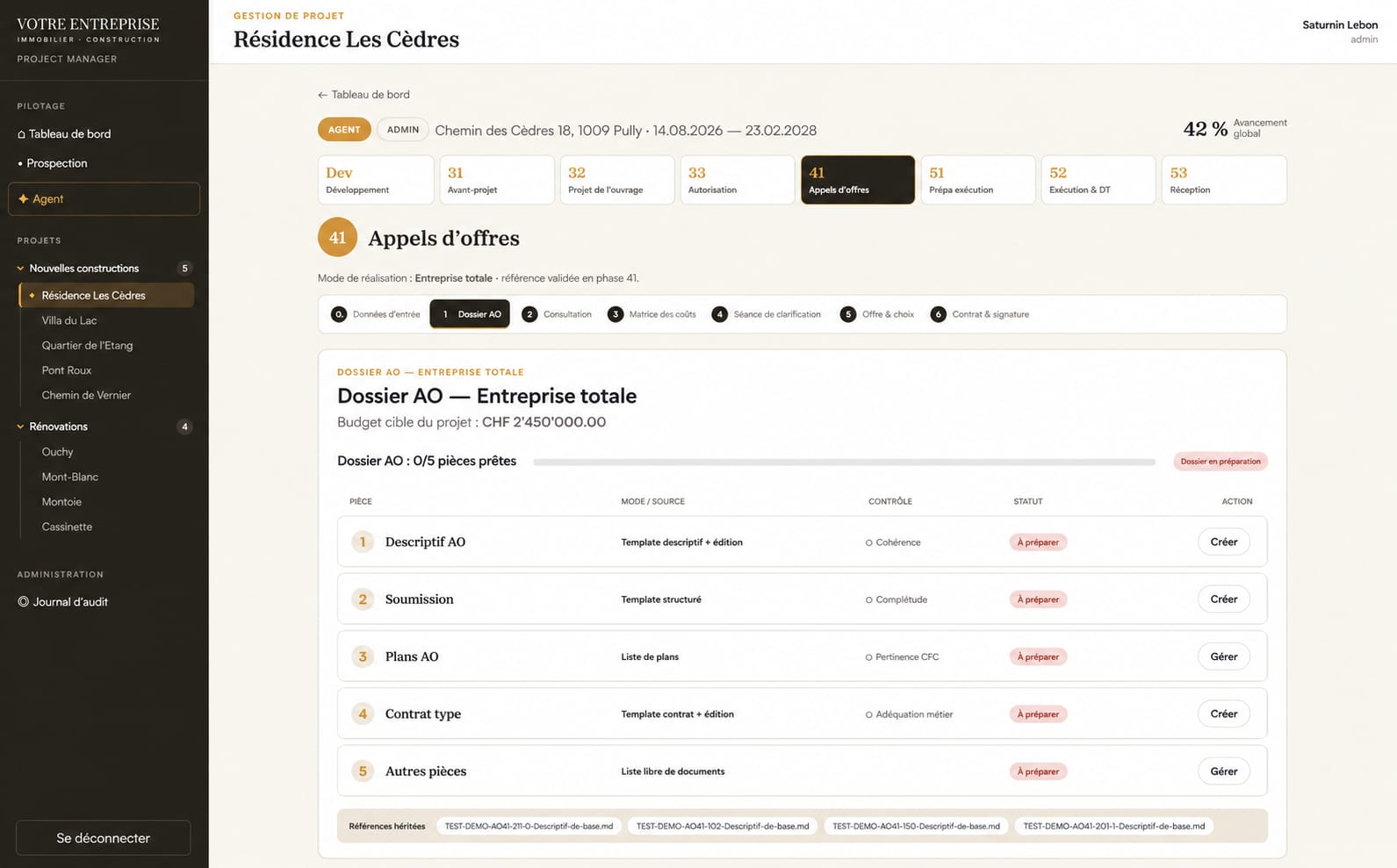The width and height of the screenshot is (1397, 868).
Task: Go to step 2 Consultation
Action: 557,314
